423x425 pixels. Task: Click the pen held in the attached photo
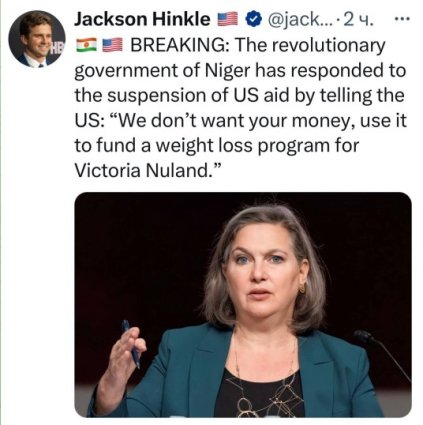[x=131, y=344]
